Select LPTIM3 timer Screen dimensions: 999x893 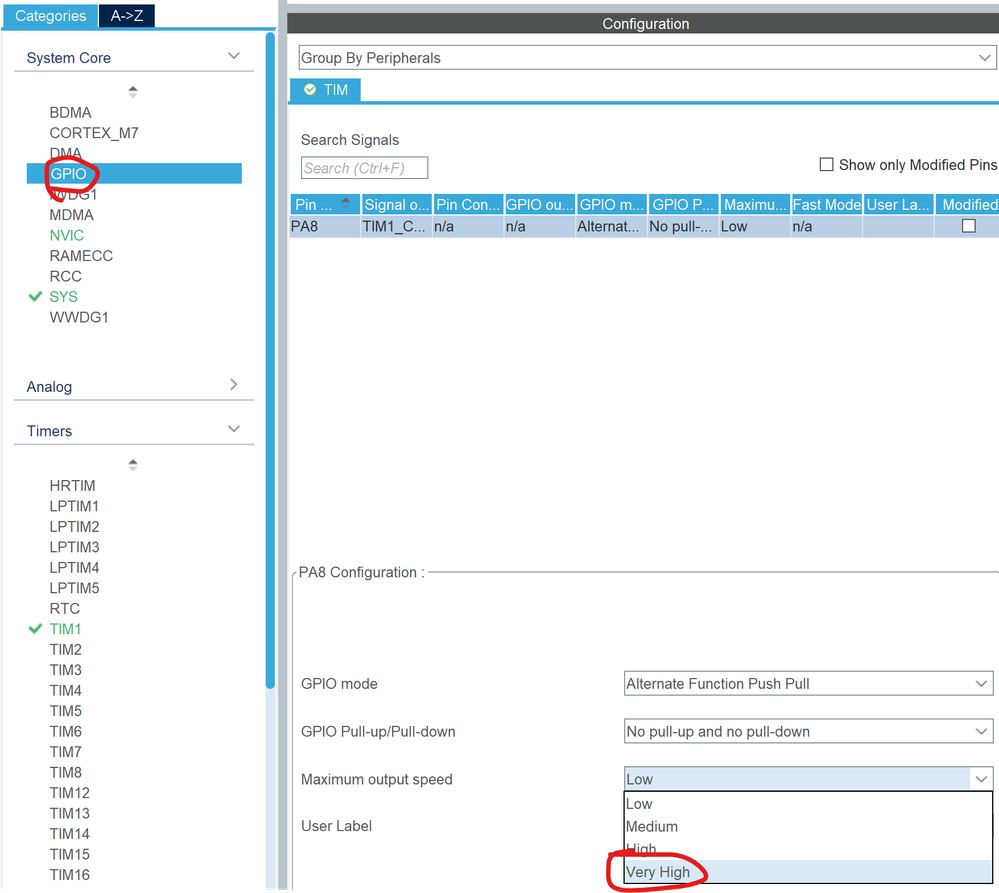(74, 547)
